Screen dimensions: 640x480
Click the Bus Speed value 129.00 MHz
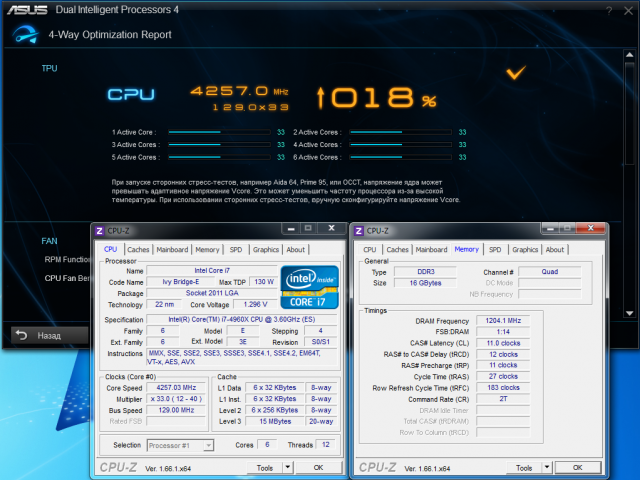176,410
